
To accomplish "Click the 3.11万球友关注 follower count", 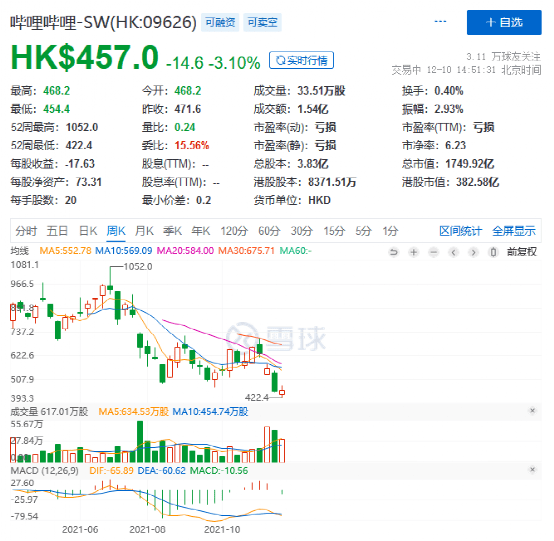I will pyautogui.click(x=503, y=57).
